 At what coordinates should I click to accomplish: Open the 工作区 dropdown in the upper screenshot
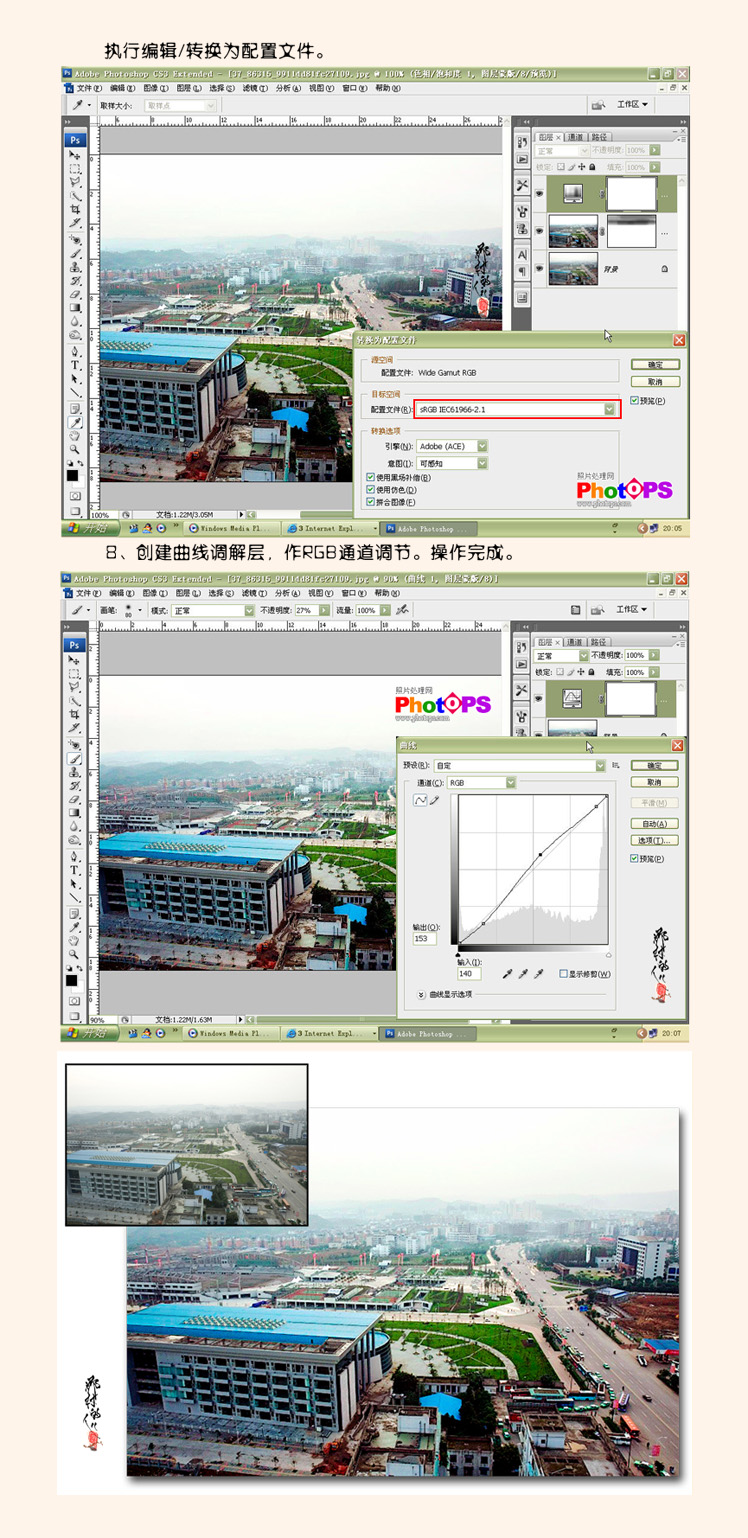tap(632, 104)
